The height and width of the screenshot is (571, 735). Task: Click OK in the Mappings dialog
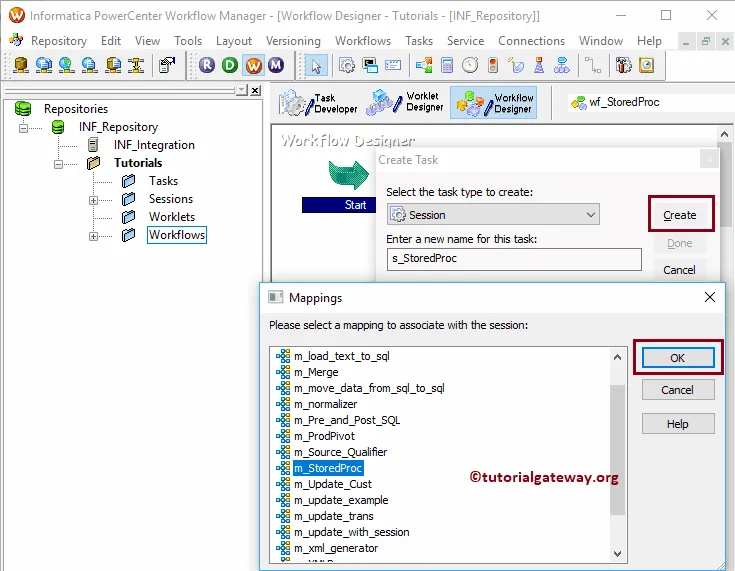click(678, 358)
